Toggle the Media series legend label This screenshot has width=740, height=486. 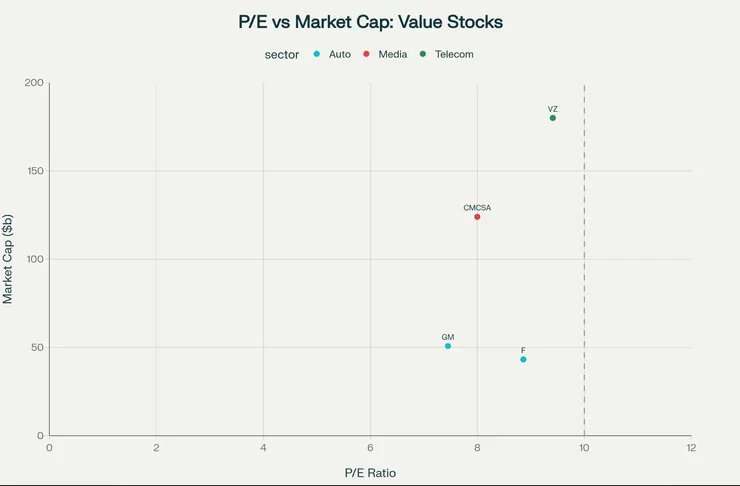click(392, 54)
